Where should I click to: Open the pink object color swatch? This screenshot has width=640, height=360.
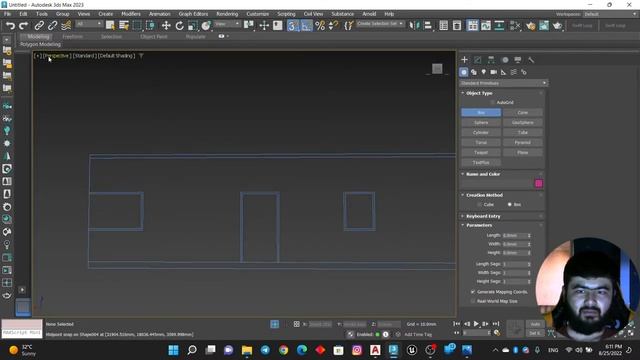[x=539, y=184]
